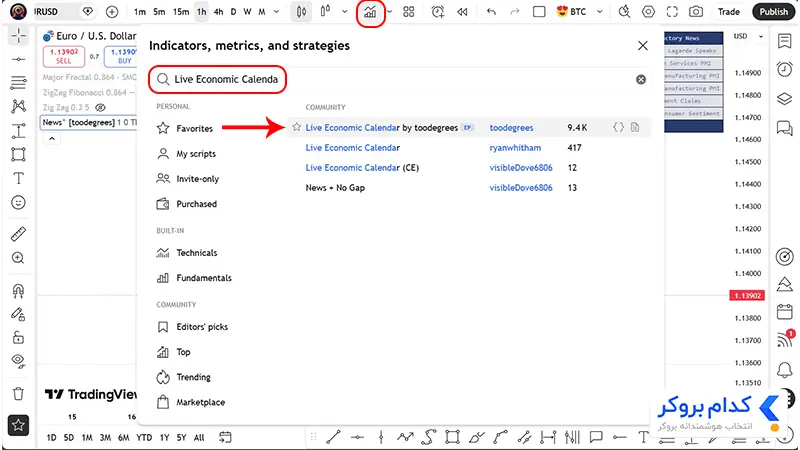
Task: Add Live Economic Calendar by toodegrees to favorites
Action: (x=296, y=127)
